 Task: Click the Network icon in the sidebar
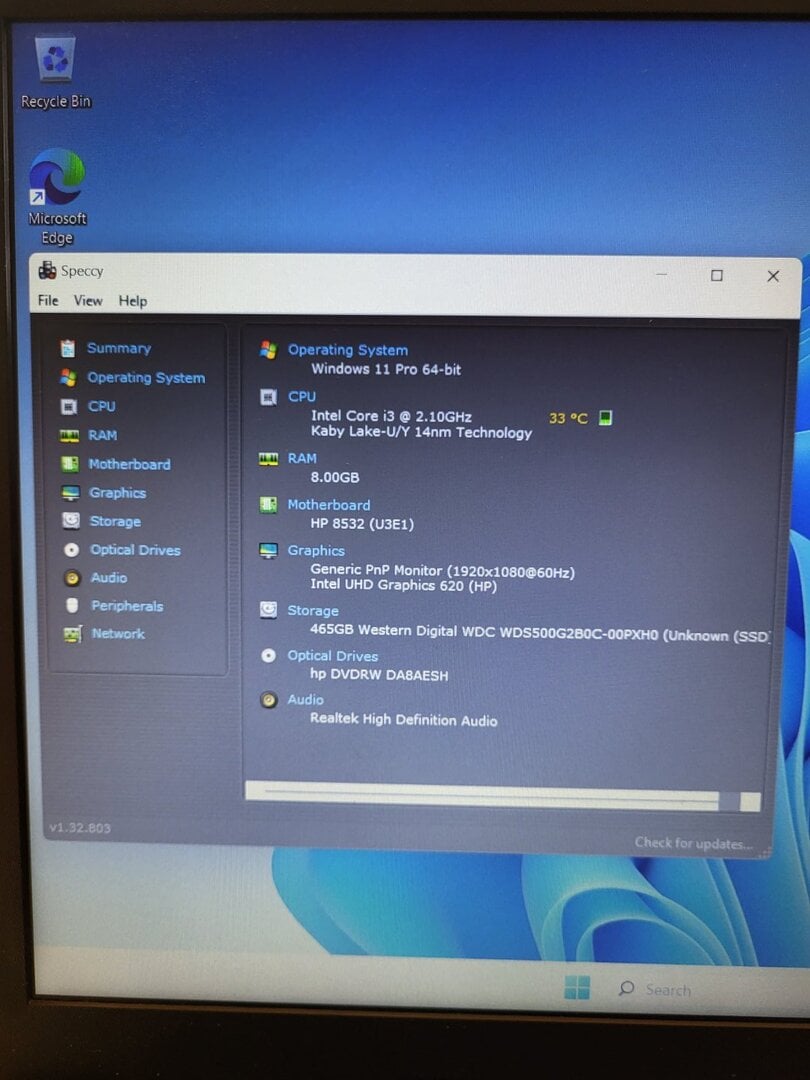(x=72, y=634)
